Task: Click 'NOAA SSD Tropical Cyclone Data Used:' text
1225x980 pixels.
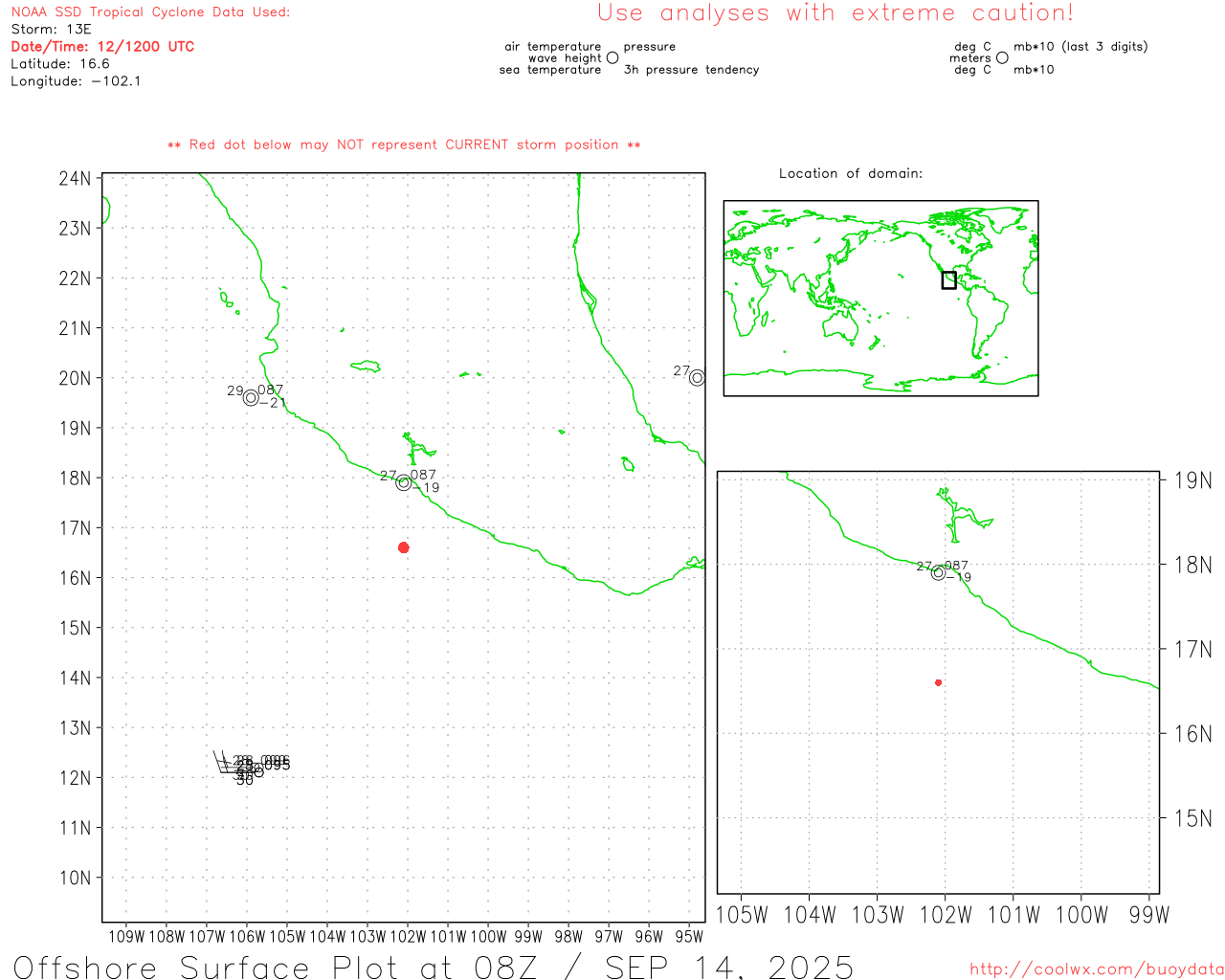Action: [150, 12]
